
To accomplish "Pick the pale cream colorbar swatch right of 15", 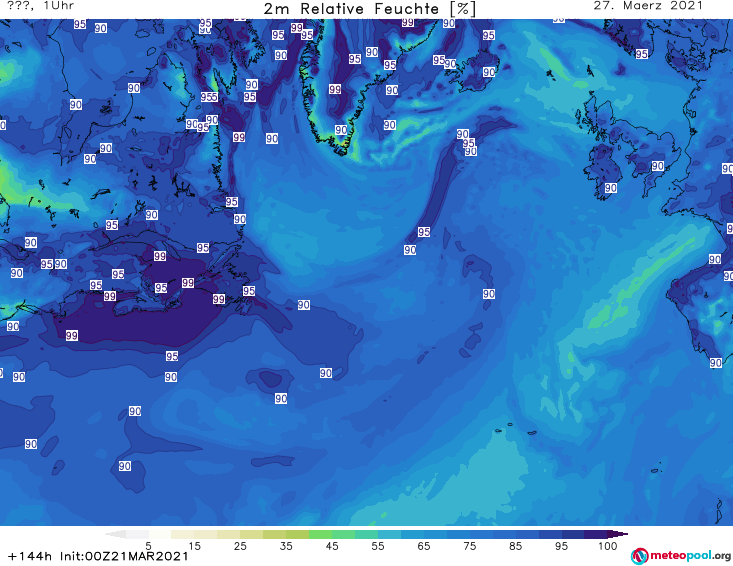I will [x=206, y=534].
